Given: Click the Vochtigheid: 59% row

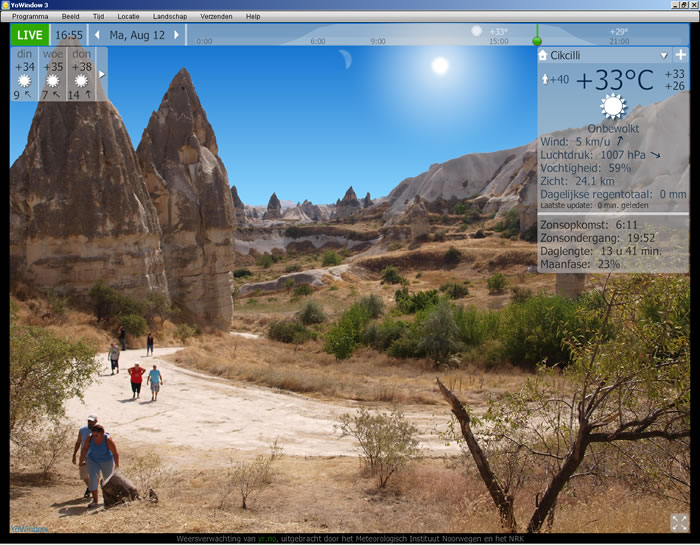Looking at the screenshot, I should coord(586,168).
